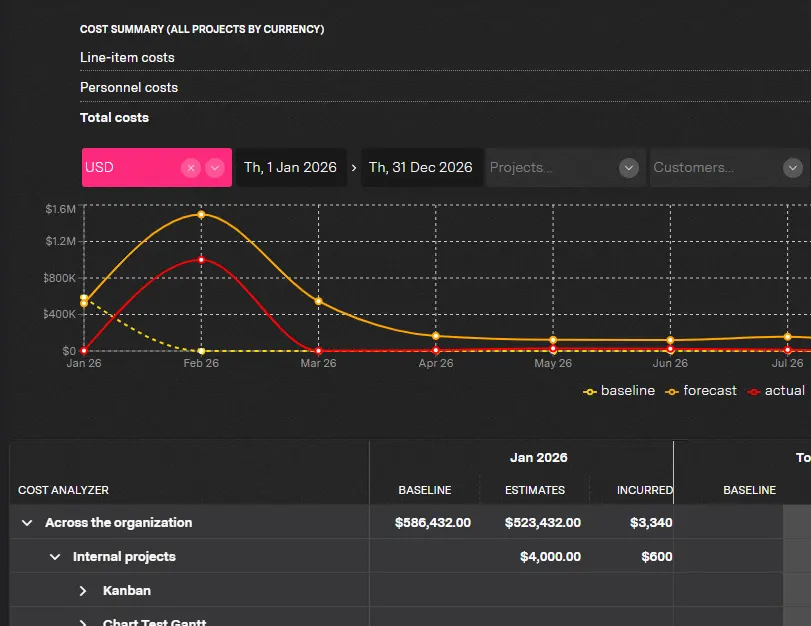The image size is (811, 626).
Task: Open the Personnel costs row
Action: [x=445, y=87]
